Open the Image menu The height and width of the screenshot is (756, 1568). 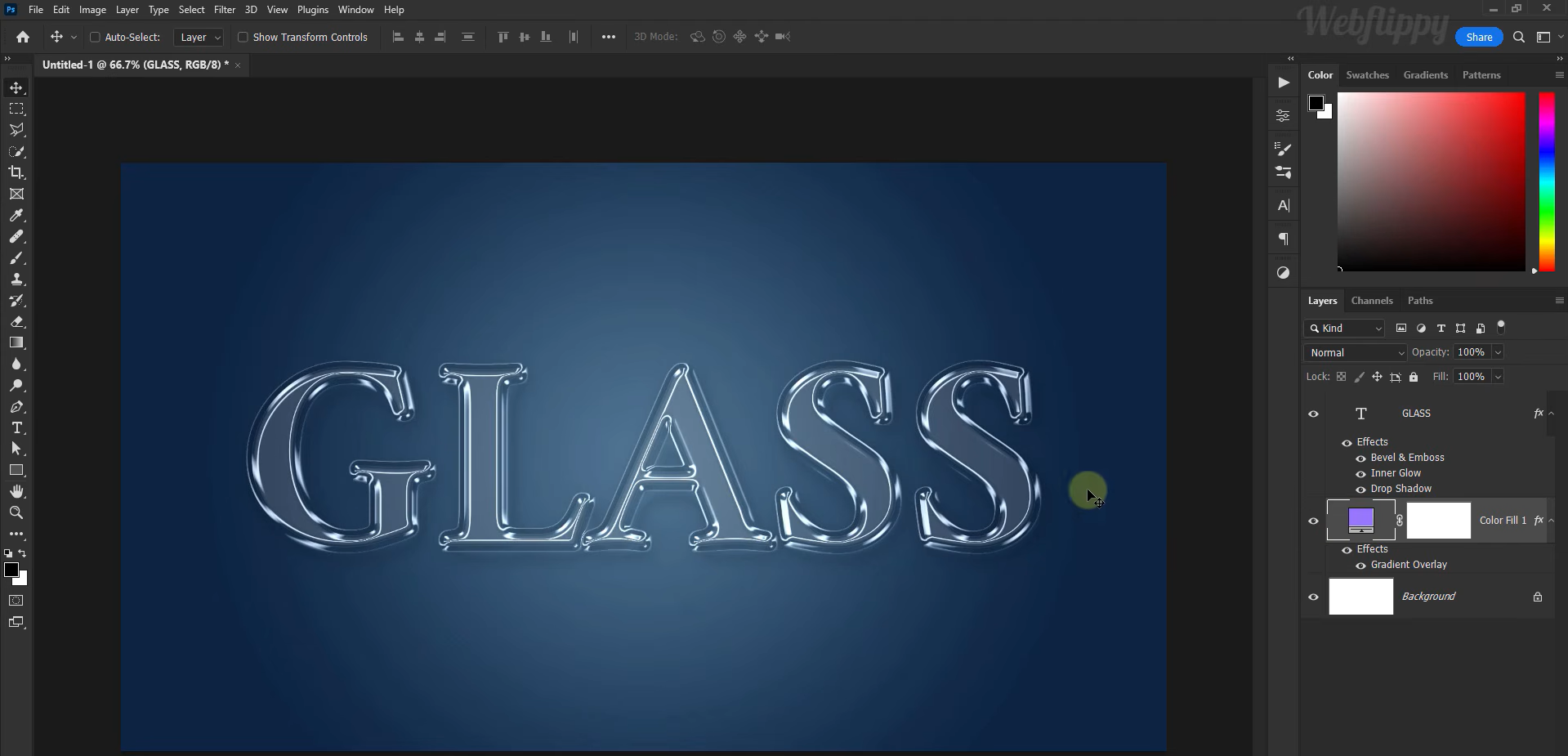[x=92, y=10]
